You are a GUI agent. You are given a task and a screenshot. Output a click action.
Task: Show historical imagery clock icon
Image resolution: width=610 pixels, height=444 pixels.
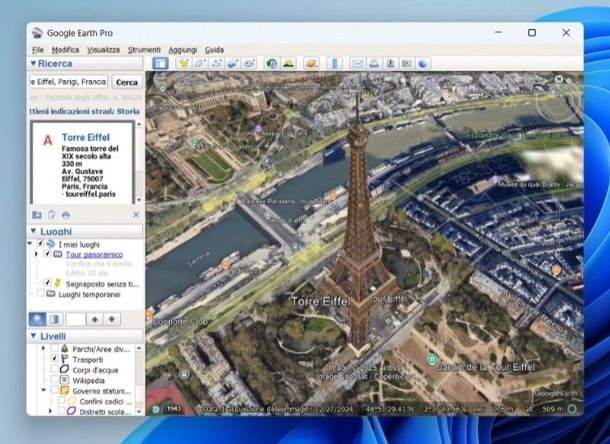pyautogui.click(x=272, y=63)
